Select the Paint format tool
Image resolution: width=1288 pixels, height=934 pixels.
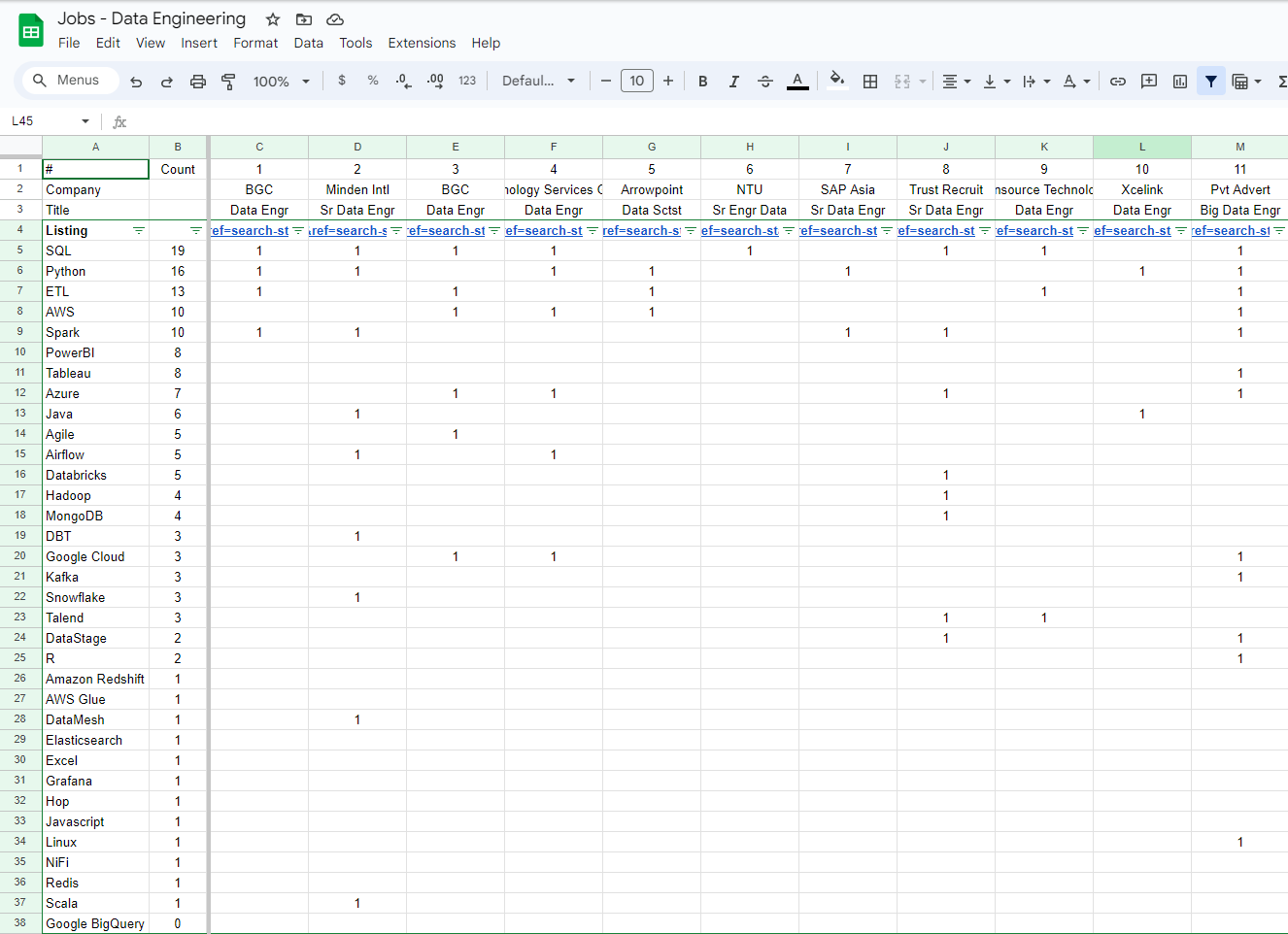229,82
